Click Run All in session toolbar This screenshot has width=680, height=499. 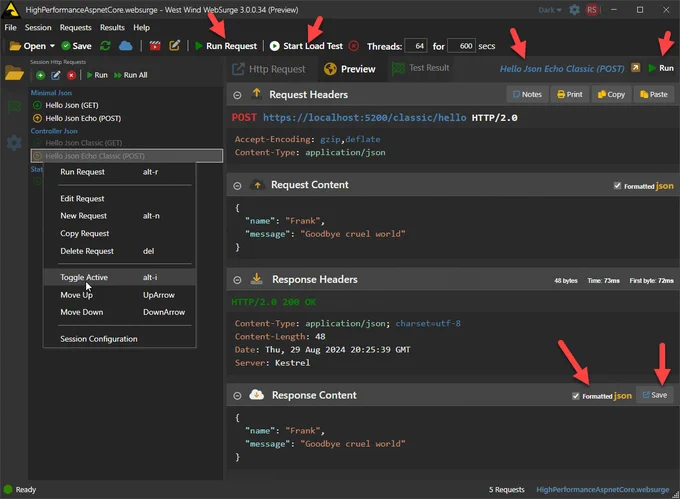tap(131, 75)
